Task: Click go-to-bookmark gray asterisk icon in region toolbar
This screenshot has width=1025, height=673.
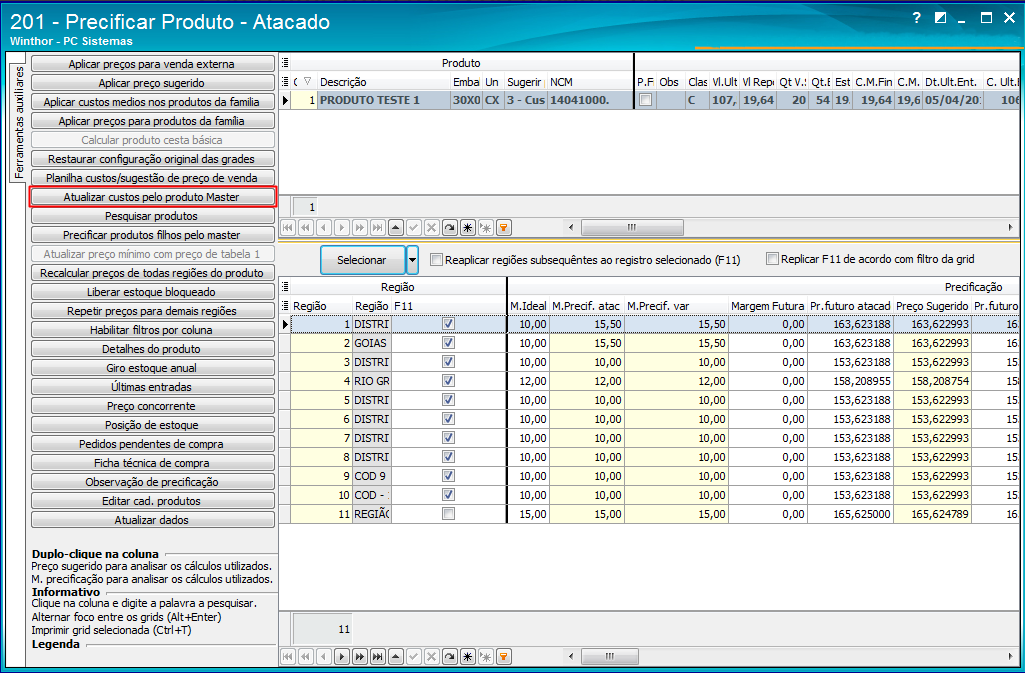Action: point(486,656)
